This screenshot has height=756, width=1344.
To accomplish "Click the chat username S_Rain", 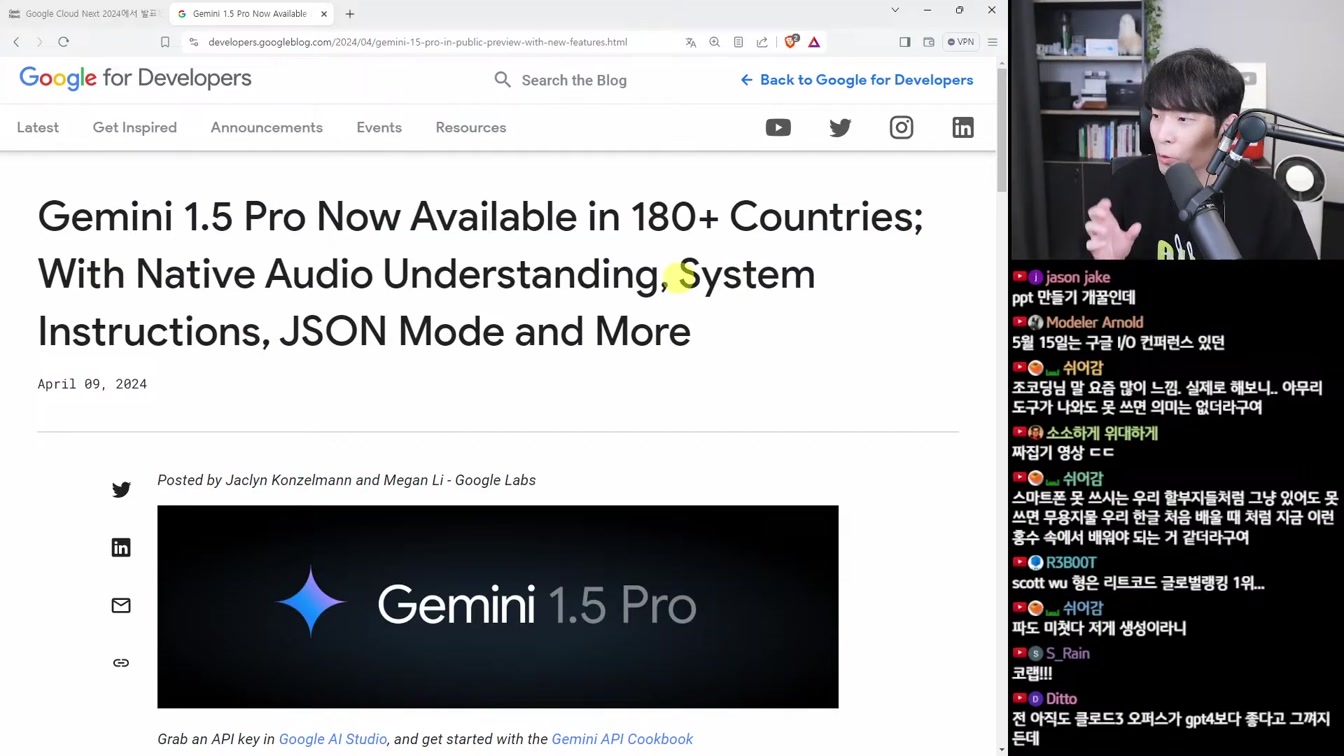I will coord(1068,653).
